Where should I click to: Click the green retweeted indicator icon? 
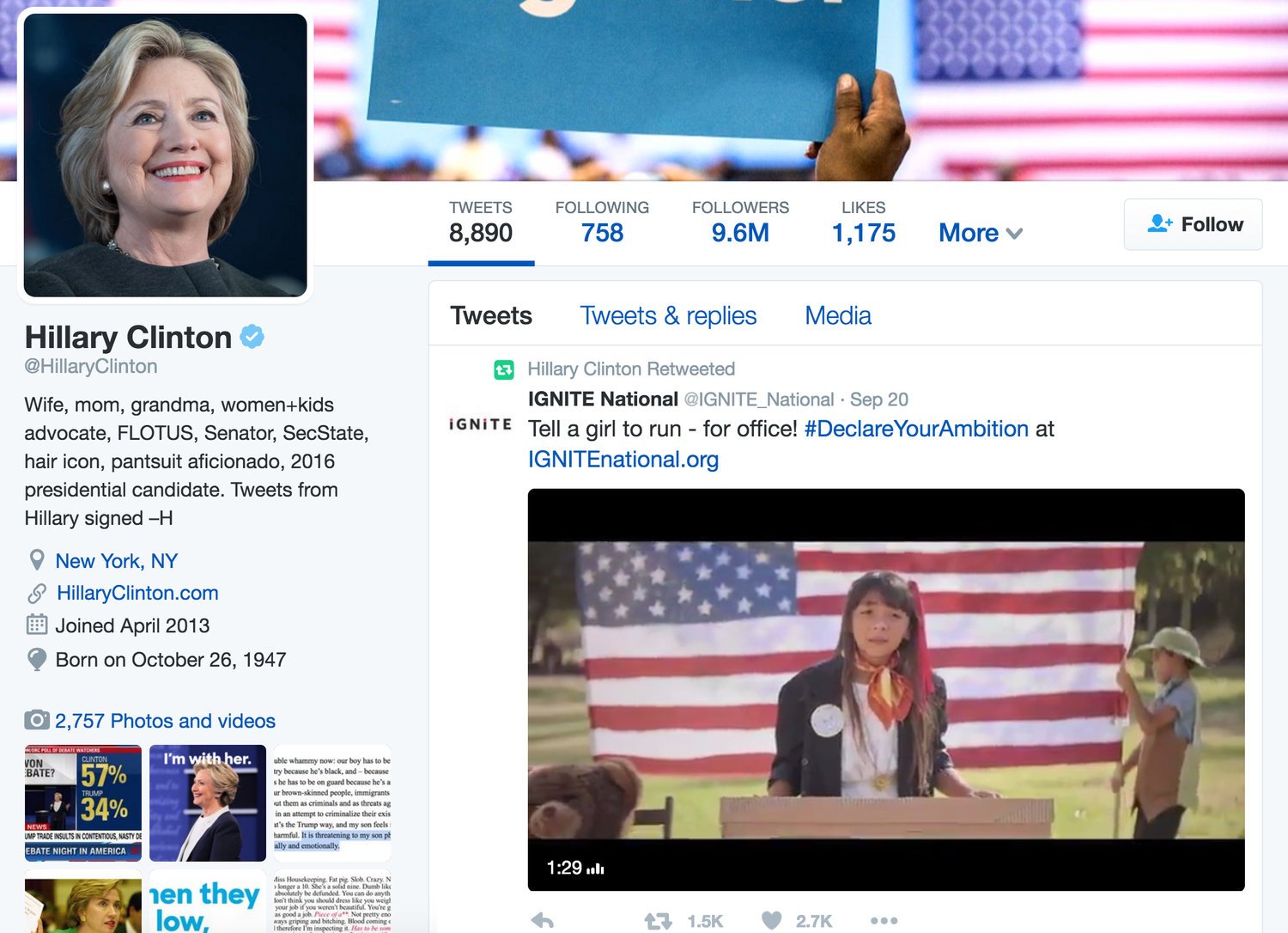pyautogui.click(x=504, y=370)
